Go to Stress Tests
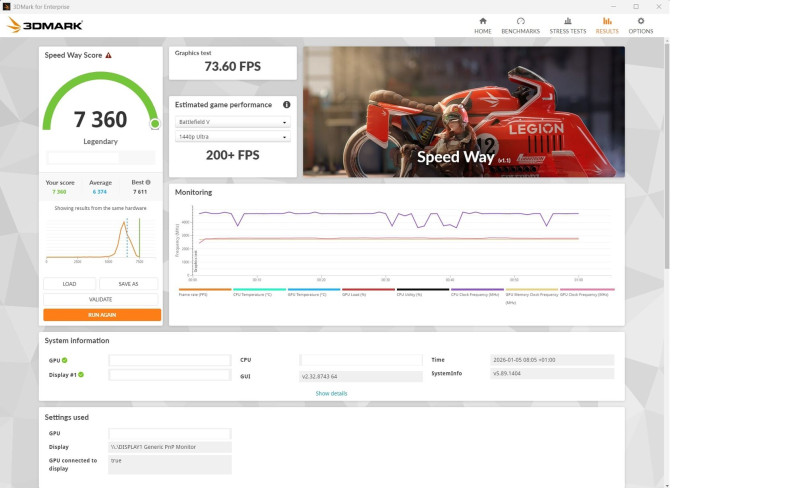800x488 pixels. (x=567, y=26)
